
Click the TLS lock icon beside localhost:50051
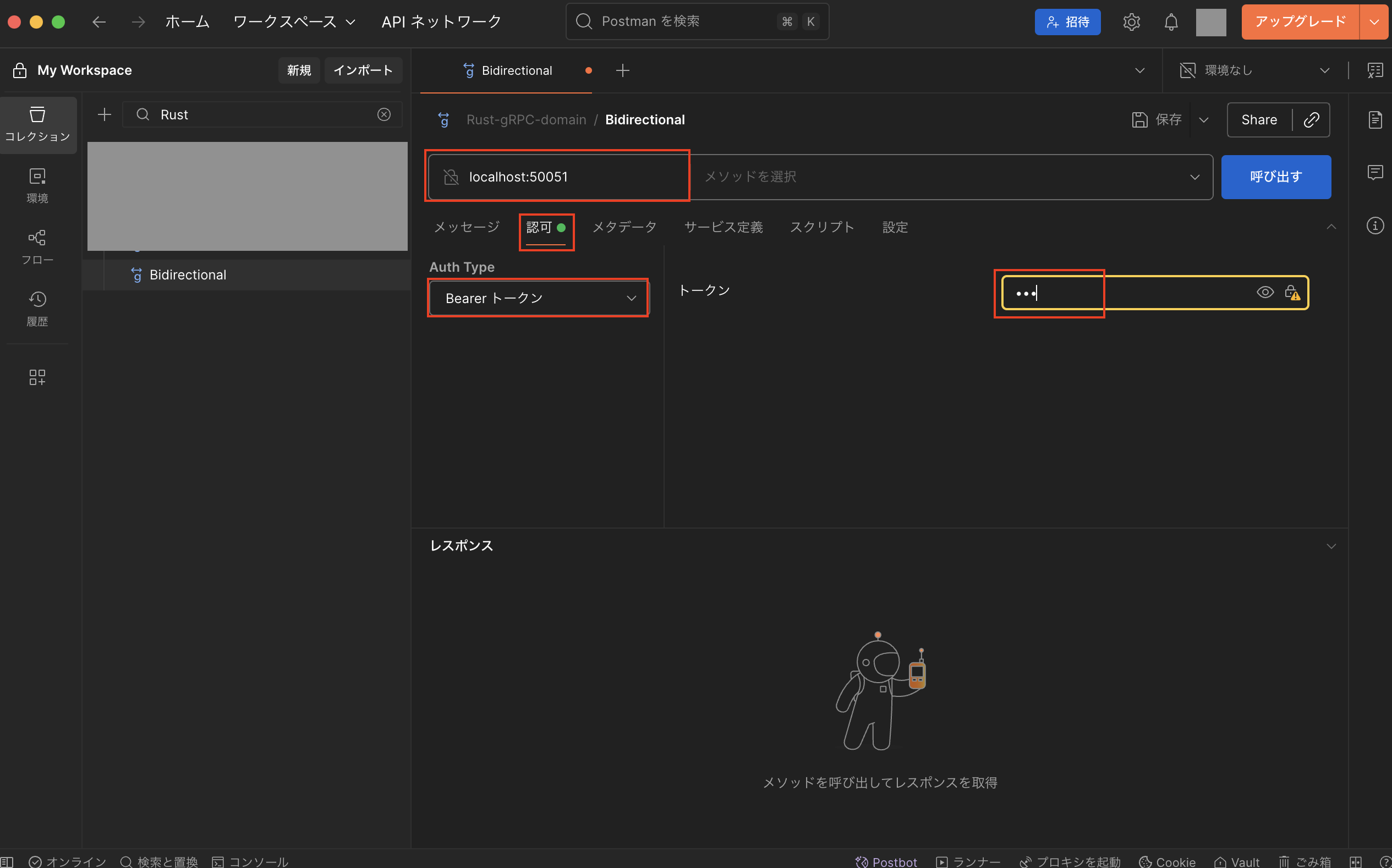pyautogui.click(x=451, y=177)
